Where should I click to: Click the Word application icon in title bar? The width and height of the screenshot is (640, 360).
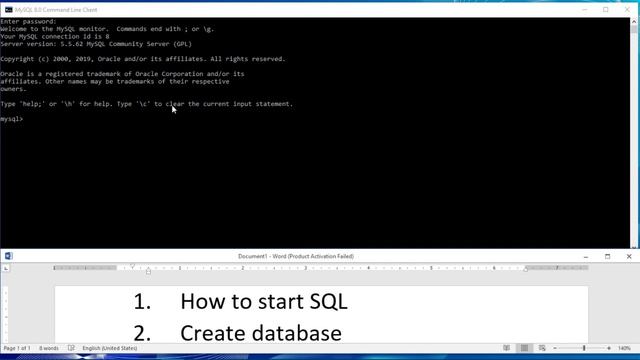[x=9, y=256]
